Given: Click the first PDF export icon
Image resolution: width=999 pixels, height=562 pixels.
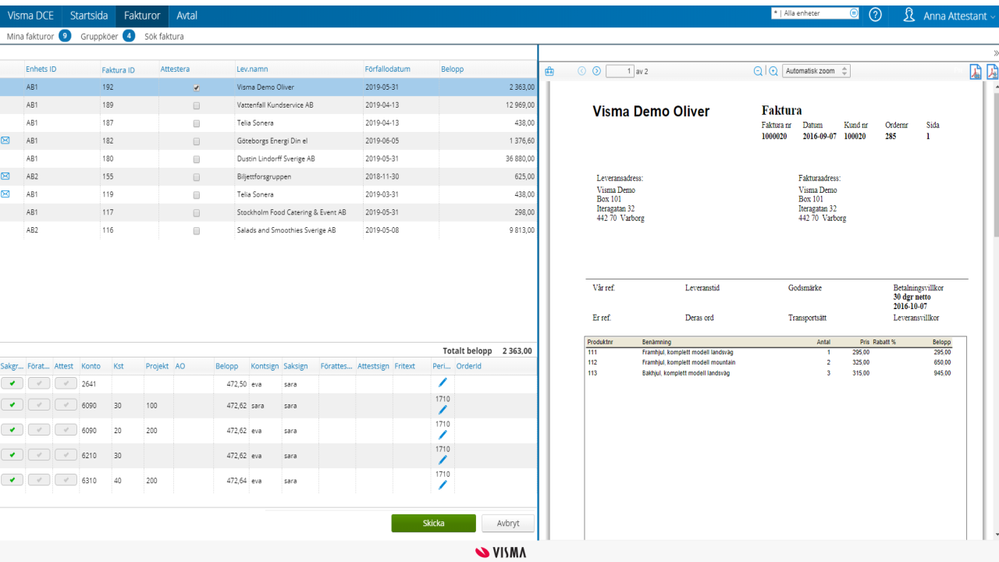Looking at the screenshot, I should [x=975, y=72].
